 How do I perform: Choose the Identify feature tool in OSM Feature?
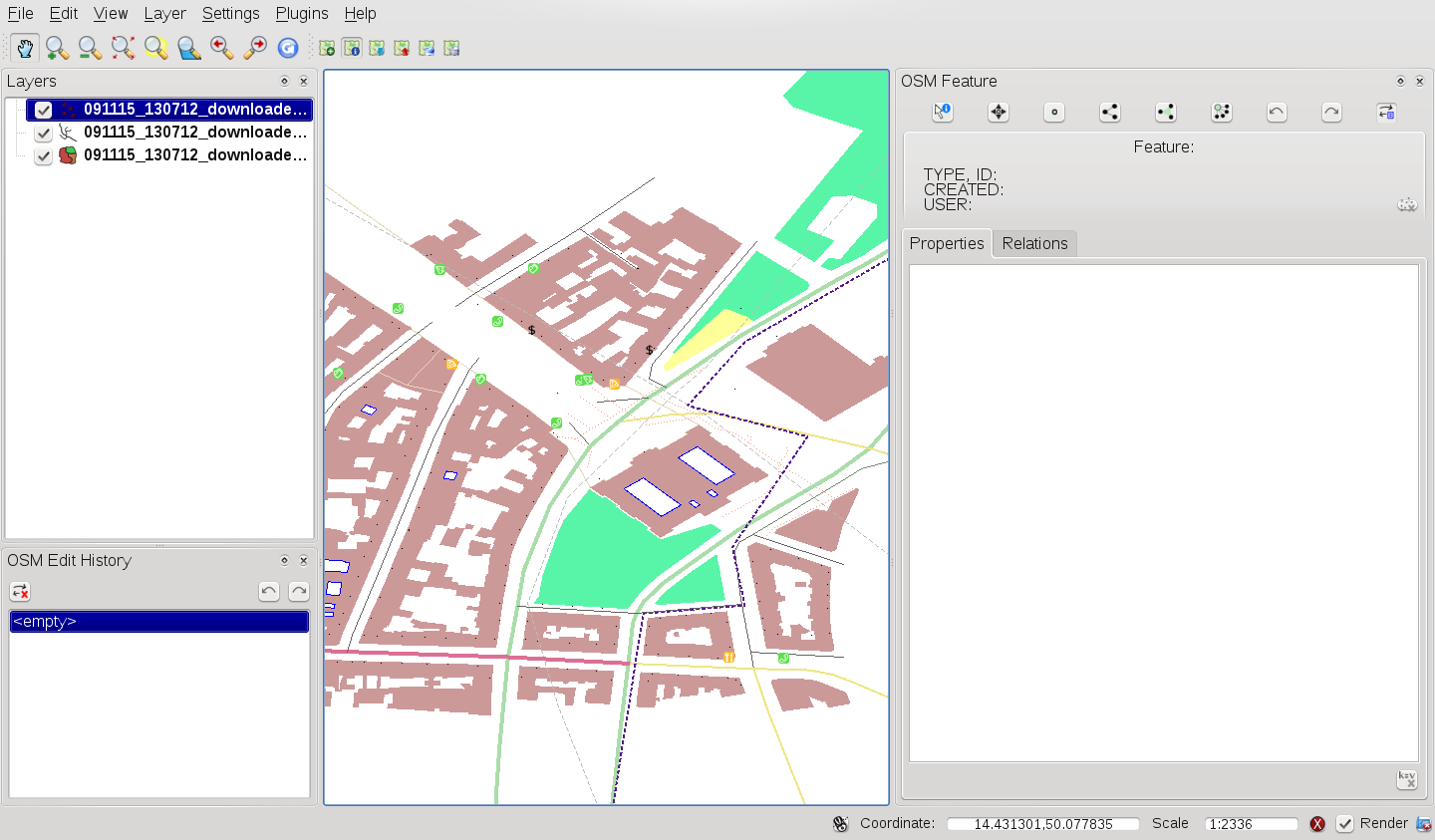tap(943, 113)
